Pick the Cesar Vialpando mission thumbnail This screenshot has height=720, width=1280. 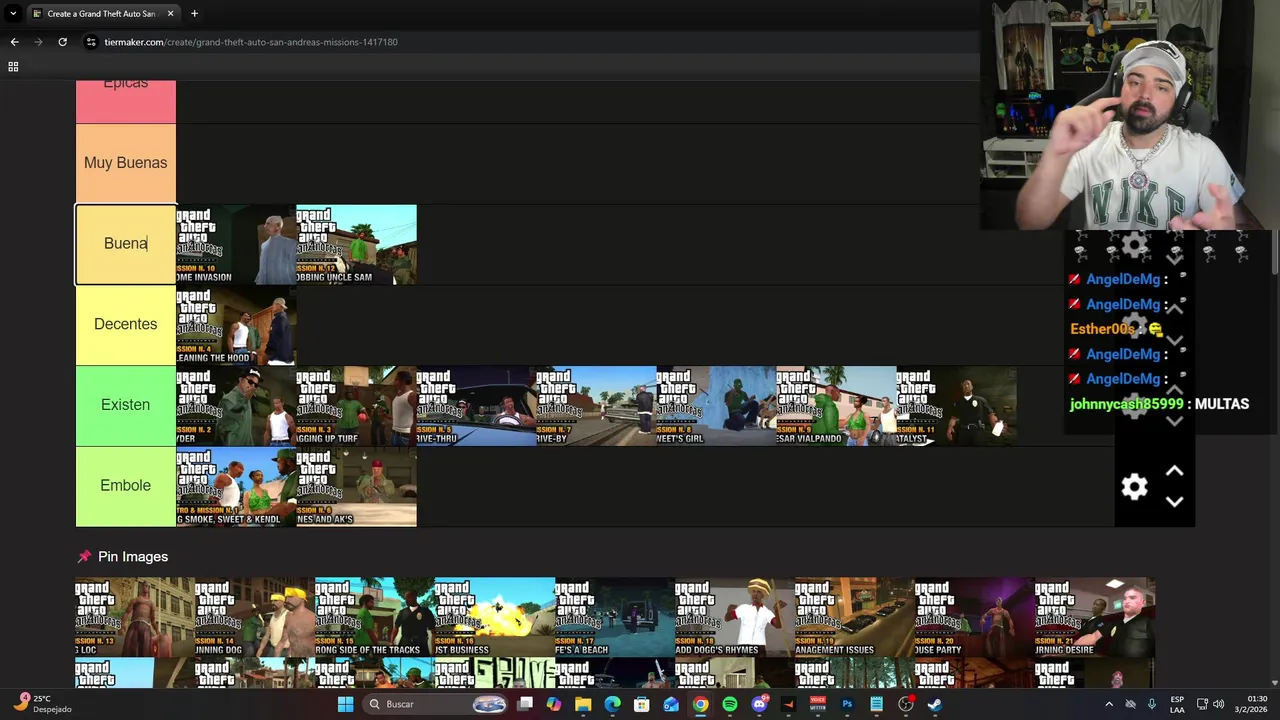click(836, 405)
